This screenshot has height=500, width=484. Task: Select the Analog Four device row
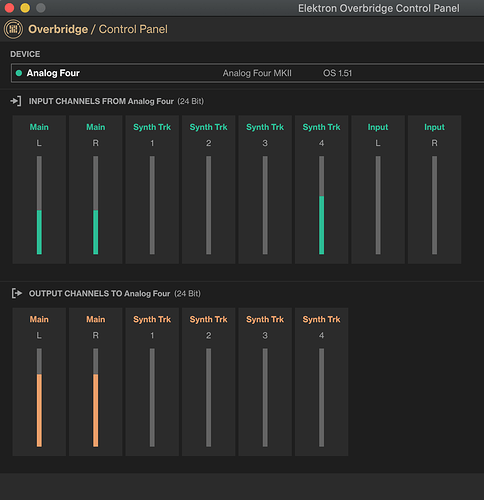(x=248, y=73)
